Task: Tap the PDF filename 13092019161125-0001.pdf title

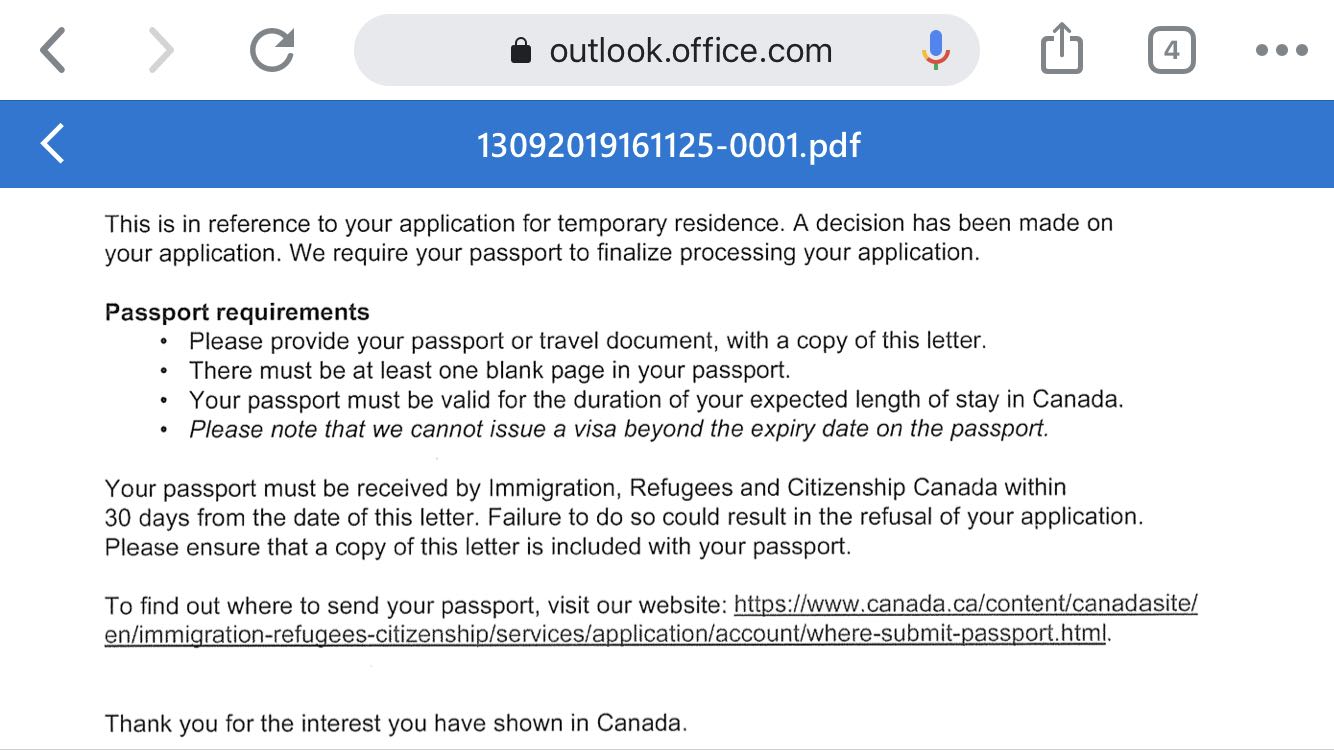Action: click(668, 146)
